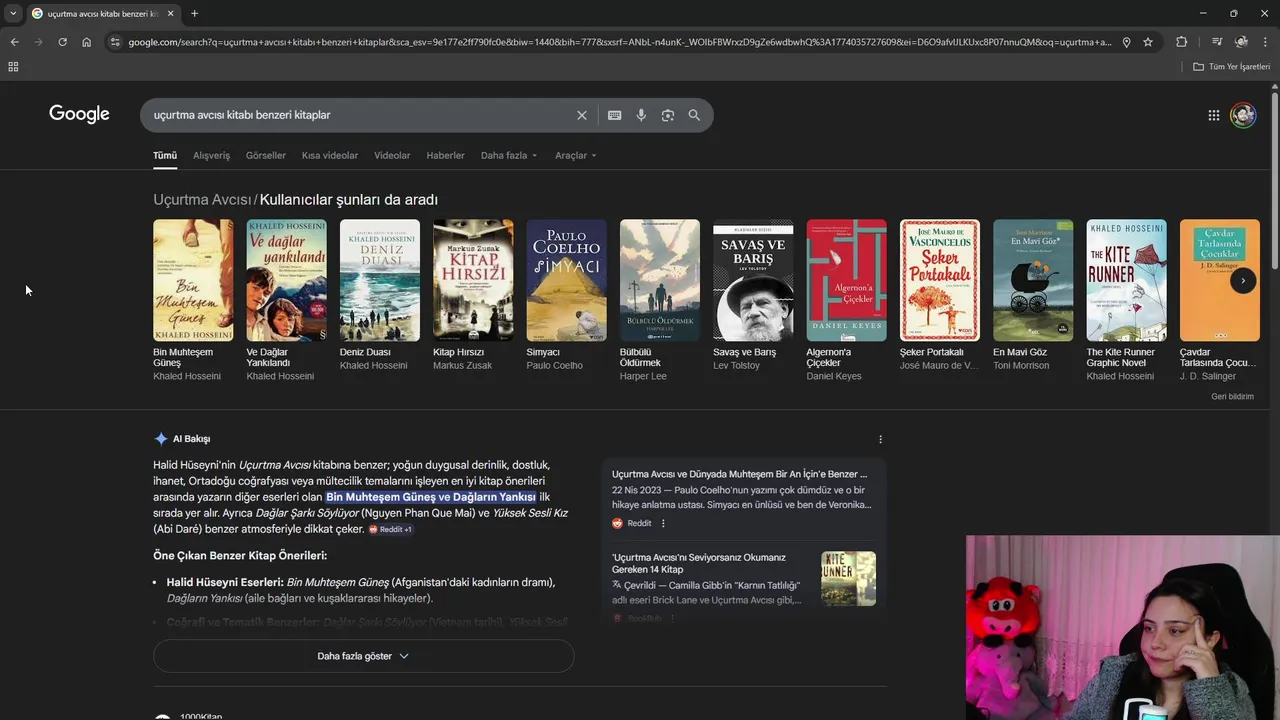Search by image with the Lens icon
This screenshot has width=1280, height=720.
(x=667, y=115)
